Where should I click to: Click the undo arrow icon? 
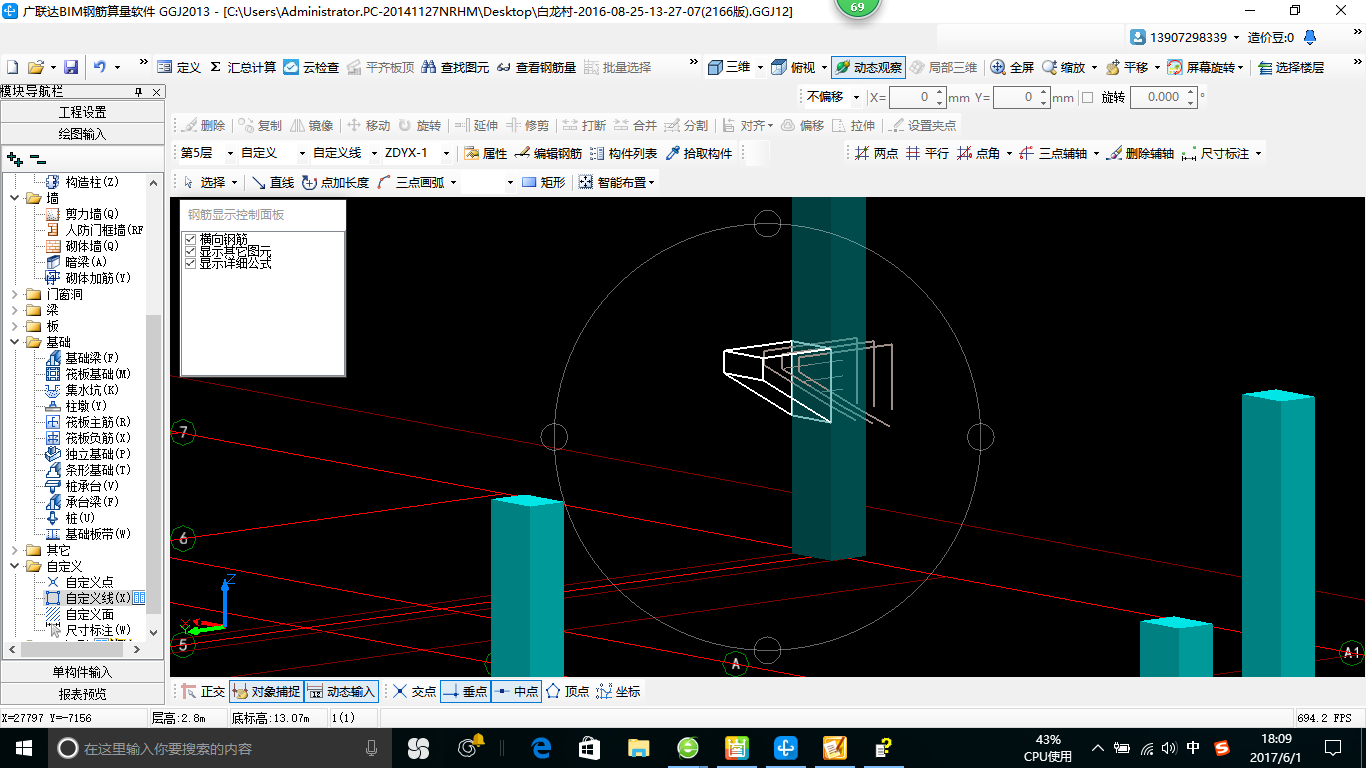click(x=100, y=67)
